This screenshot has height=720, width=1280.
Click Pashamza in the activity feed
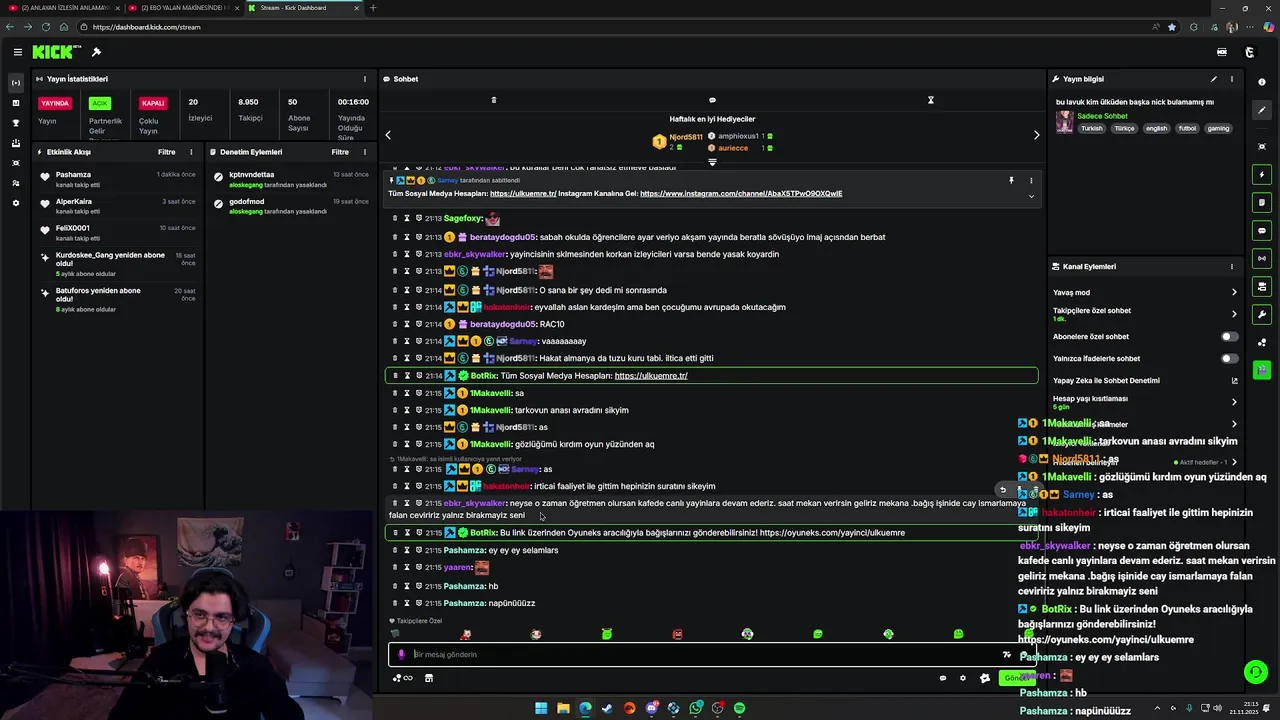click(73, 174)
